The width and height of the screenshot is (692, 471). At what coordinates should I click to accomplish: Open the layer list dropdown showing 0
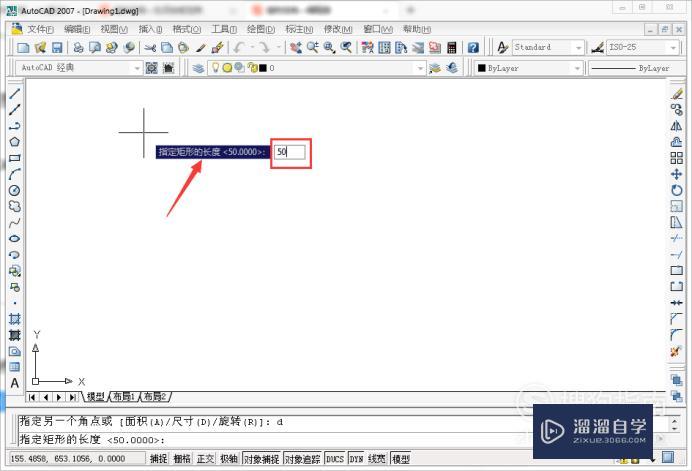(x=420, y=68)
